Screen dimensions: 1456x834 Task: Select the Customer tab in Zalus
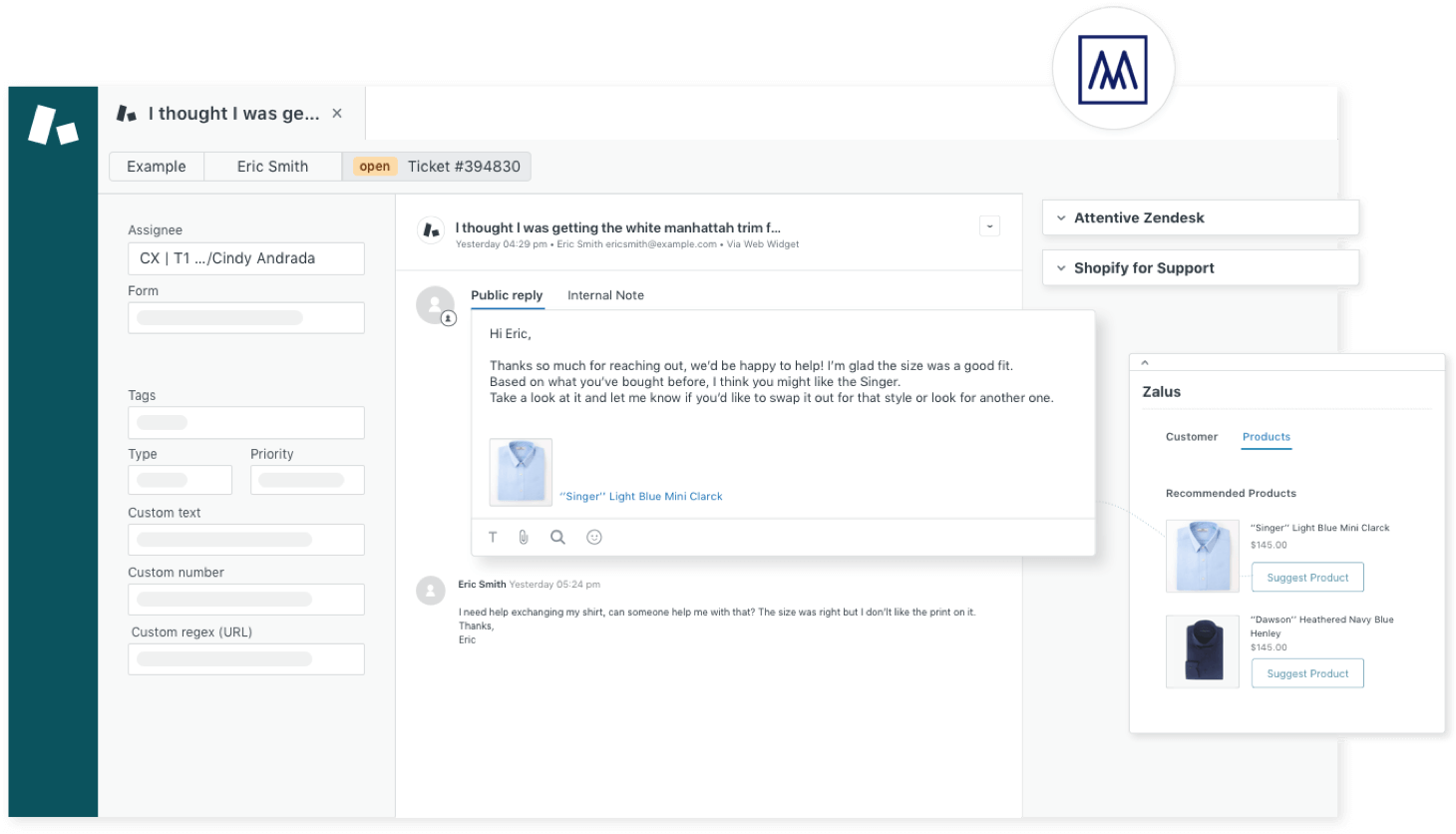[x=1193, y=436]
